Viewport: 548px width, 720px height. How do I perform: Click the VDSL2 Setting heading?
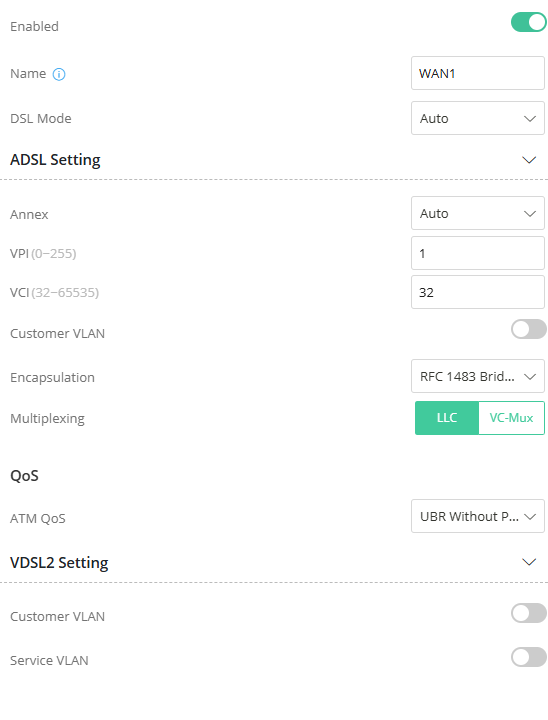click(x=59, y=562)
